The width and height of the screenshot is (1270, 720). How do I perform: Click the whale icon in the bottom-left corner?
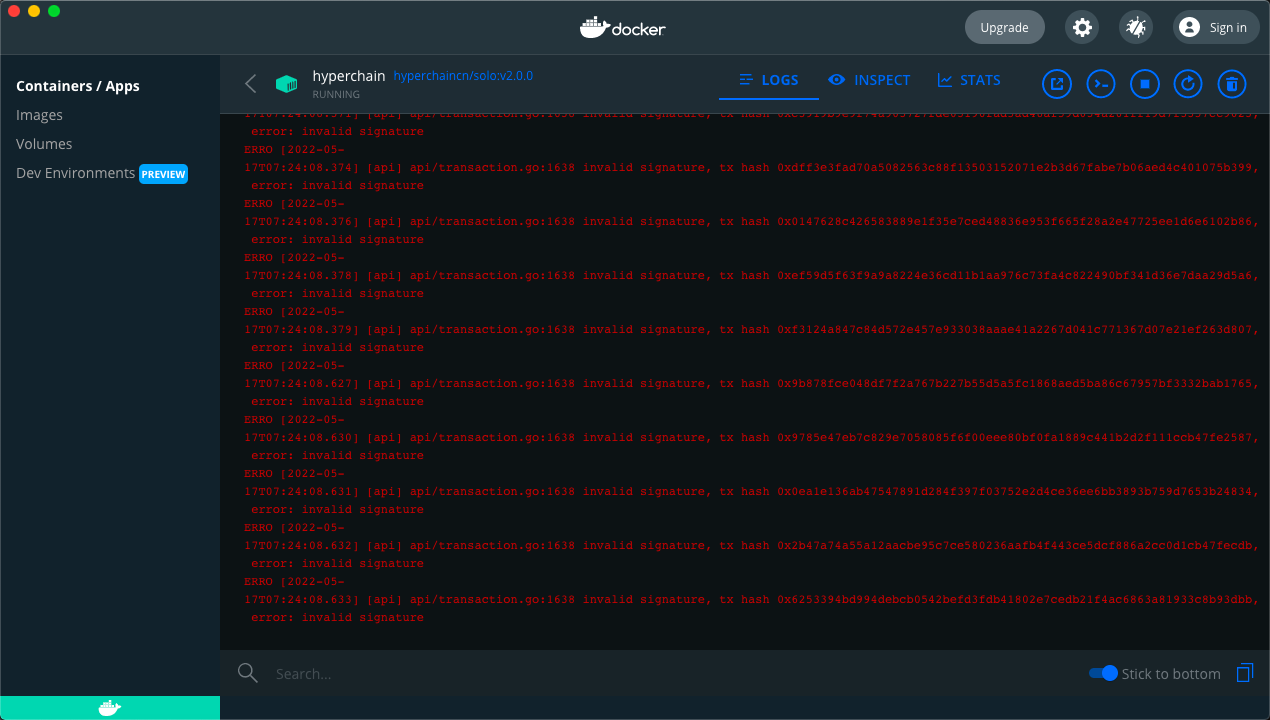pyautogui.click(x=109, y=707)
